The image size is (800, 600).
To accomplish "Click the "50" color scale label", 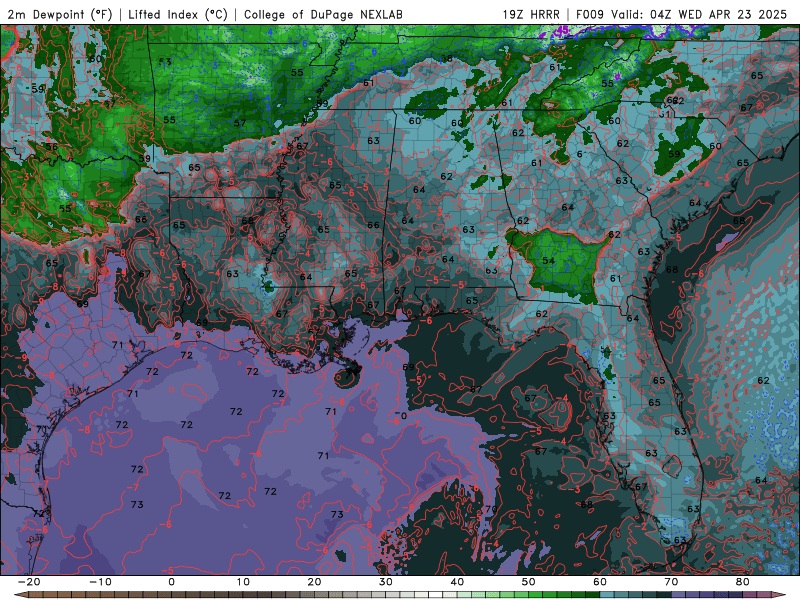I will [529, 582].
